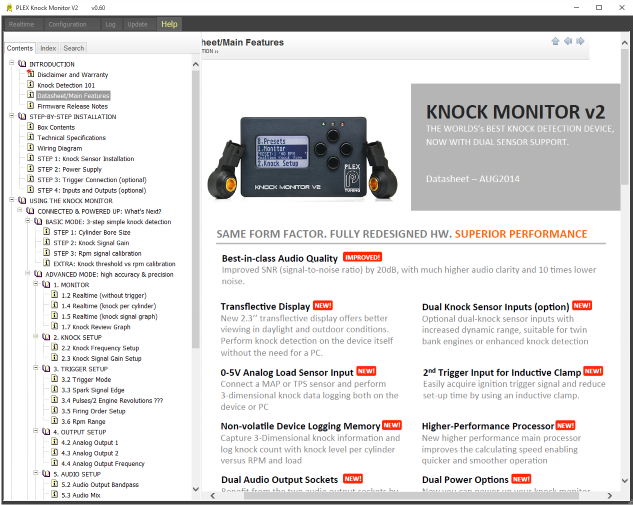Click the BASIC MODE book icon

point(38,221)
